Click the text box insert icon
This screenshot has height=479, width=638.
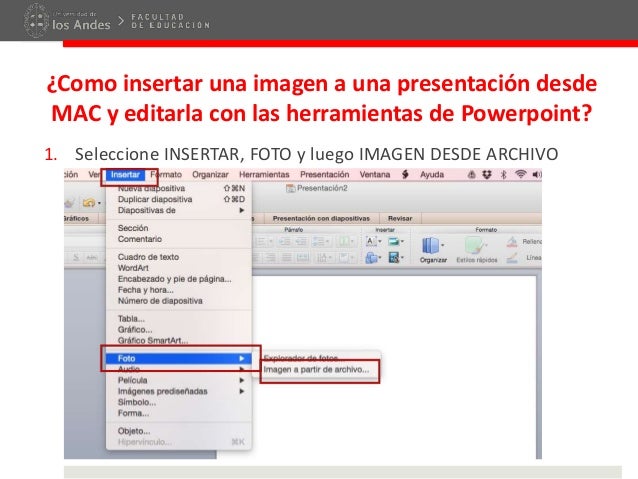(x=371, y=241)
